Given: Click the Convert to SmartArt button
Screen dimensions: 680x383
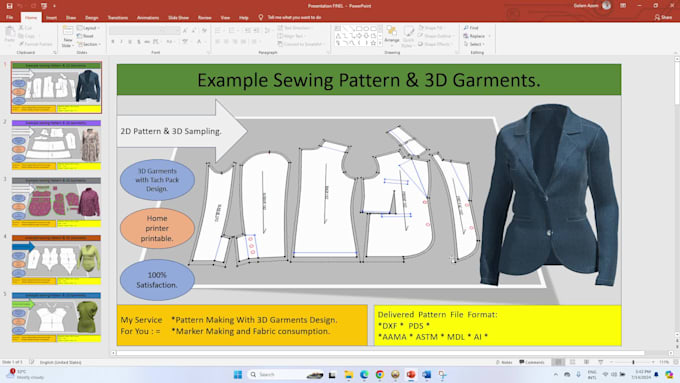Looking at the screenshot, I should (x=302, y=44).
